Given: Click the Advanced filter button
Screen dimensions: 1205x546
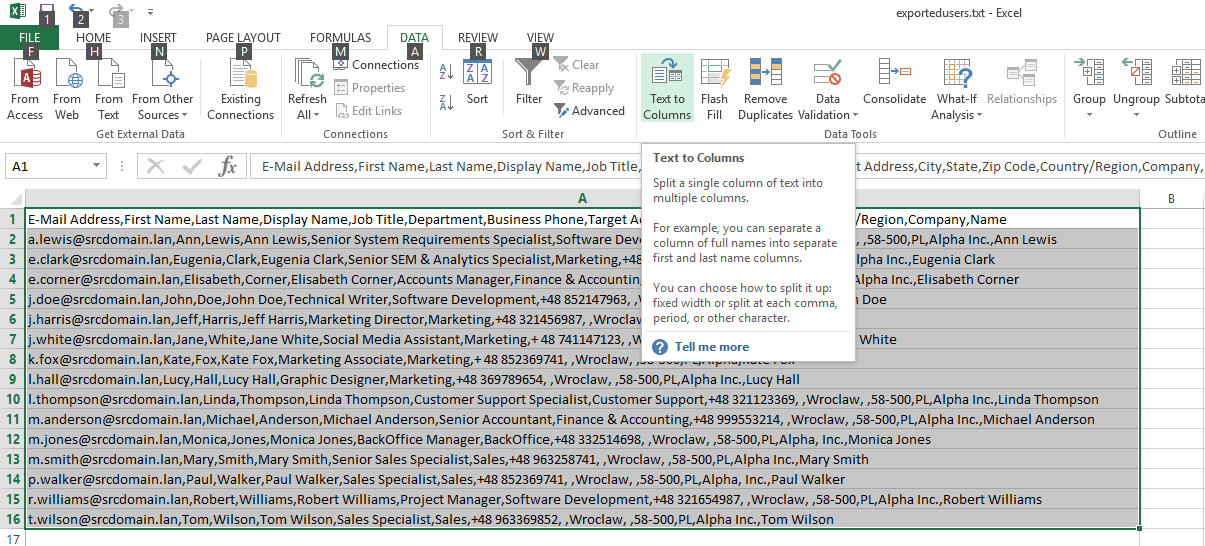Looking at the screenshot, I should click(590, 111).
